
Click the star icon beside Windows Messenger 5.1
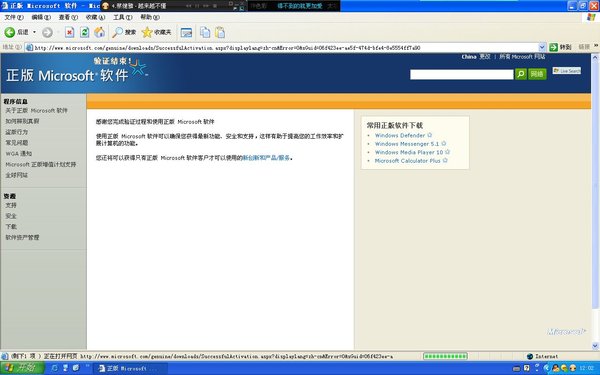point(443,143)
